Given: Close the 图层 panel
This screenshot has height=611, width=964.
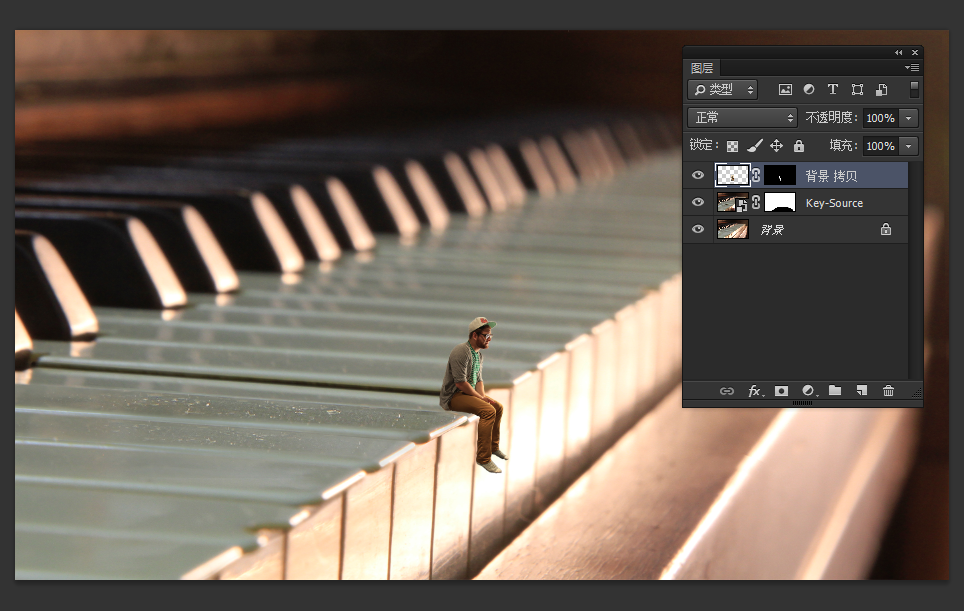Looking at the screenshot, I should pyautogui.click(x=915, y=53).
